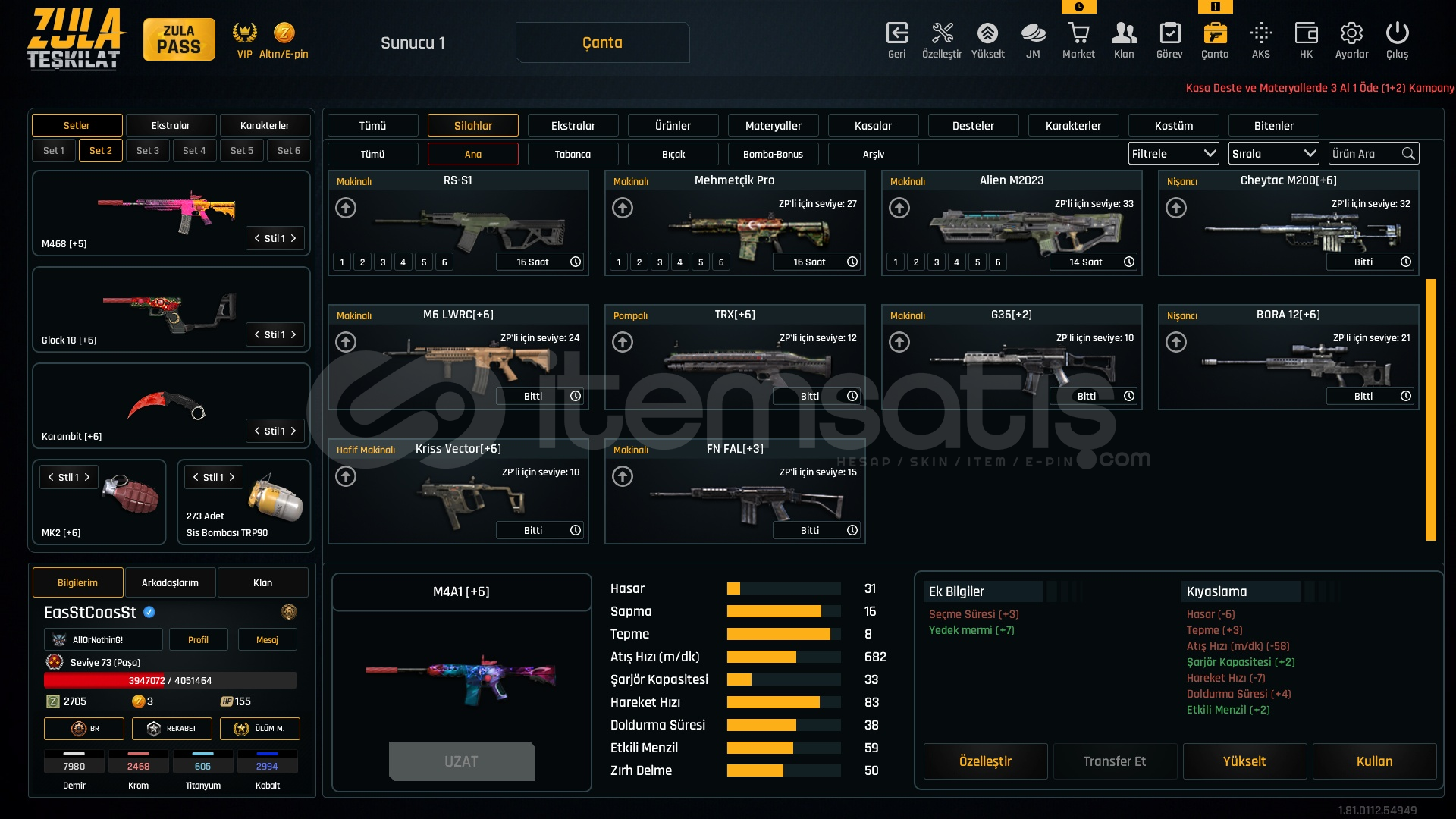
Task: Click the Geri back icon
Action: coord(896,34)
